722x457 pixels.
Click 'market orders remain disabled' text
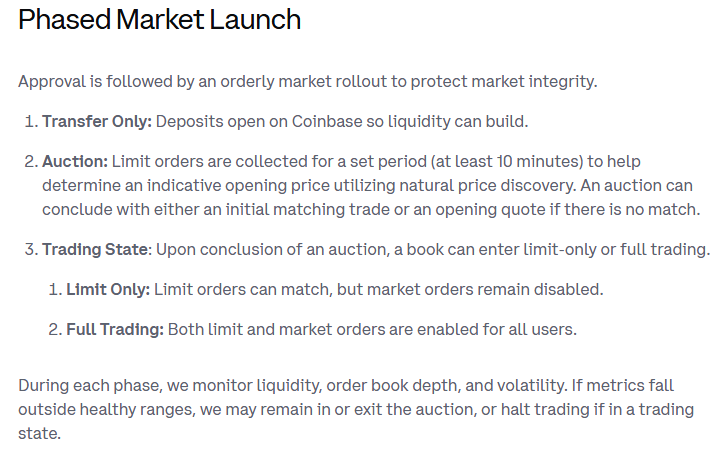pyautogui.click(x=484, y=289)
